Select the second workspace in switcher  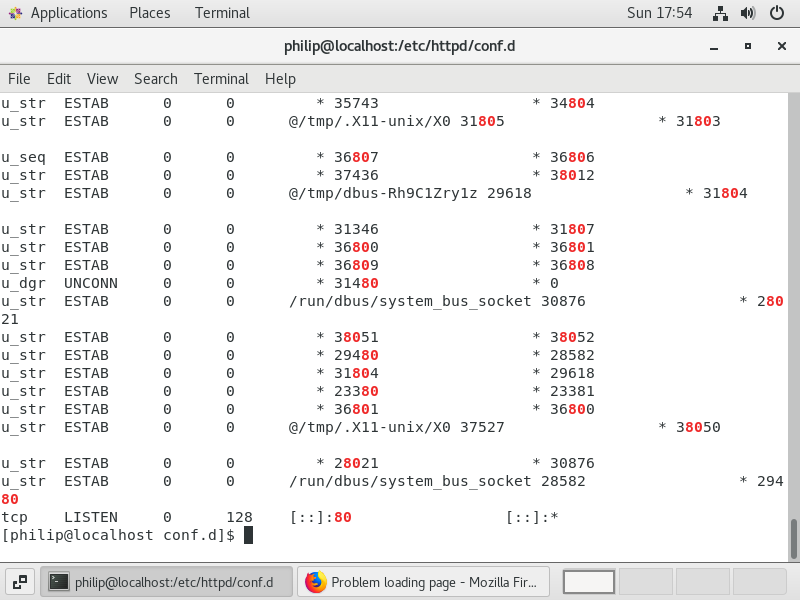645,582
